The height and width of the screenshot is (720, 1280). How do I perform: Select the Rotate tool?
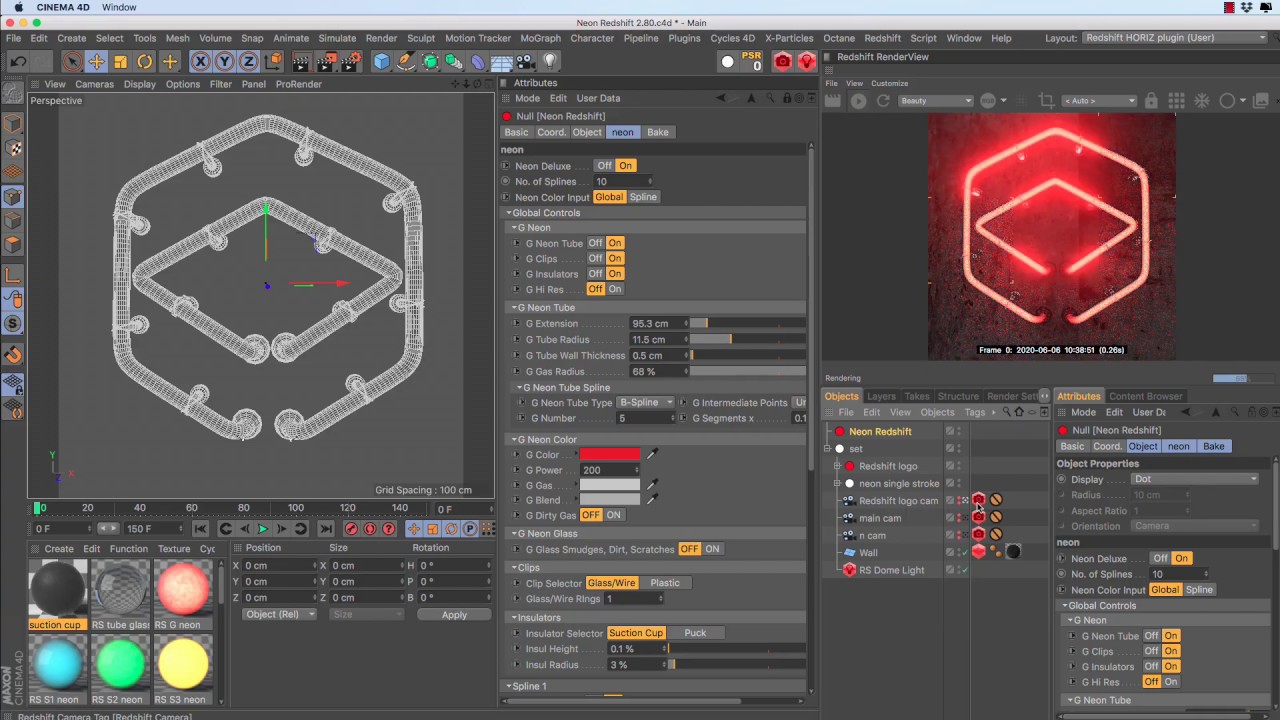(x=144, y=62)
